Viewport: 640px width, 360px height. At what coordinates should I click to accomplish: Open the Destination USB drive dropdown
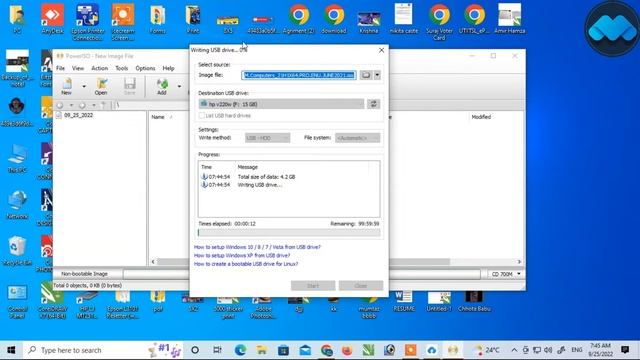tap(281, 104)
